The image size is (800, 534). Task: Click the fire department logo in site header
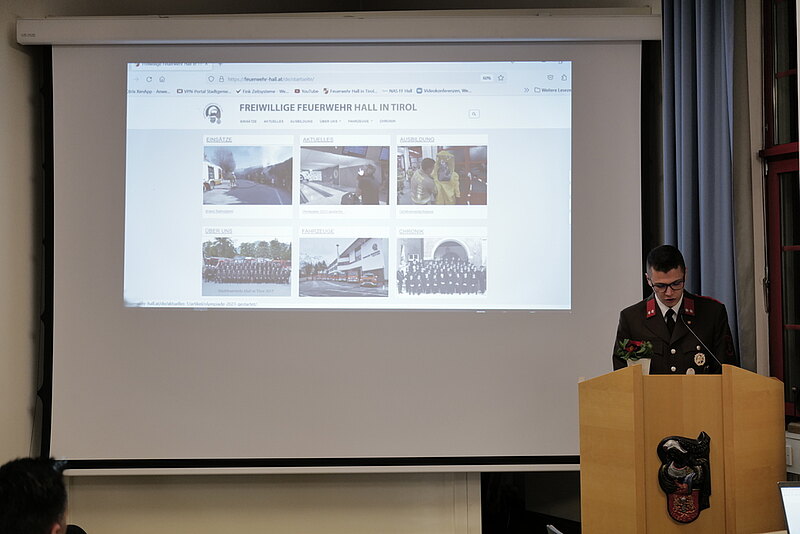[x=213, y=113]
